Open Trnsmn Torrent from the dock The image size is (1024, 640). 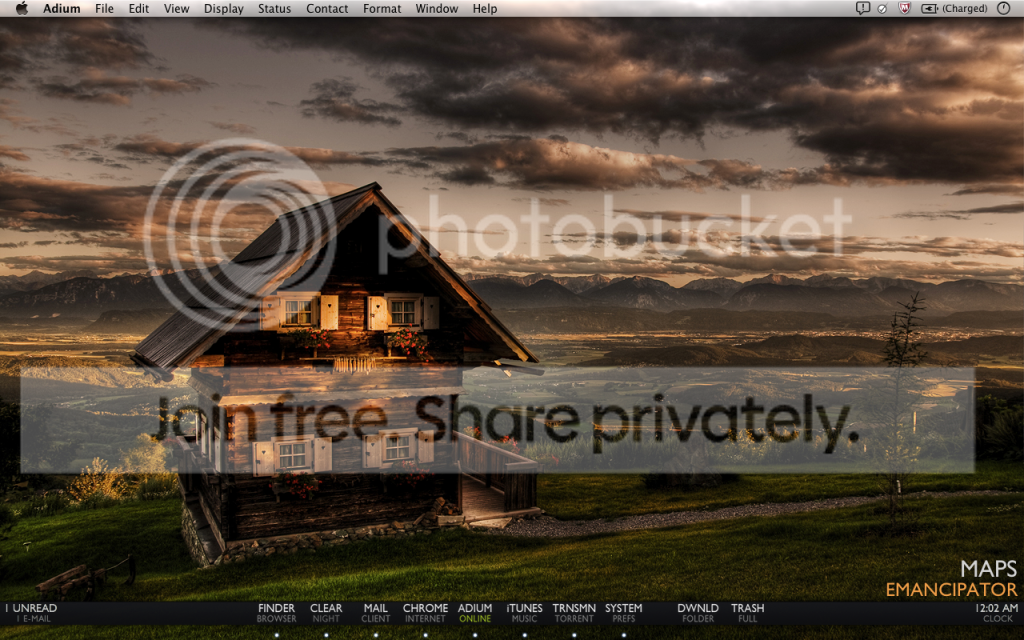574,613
